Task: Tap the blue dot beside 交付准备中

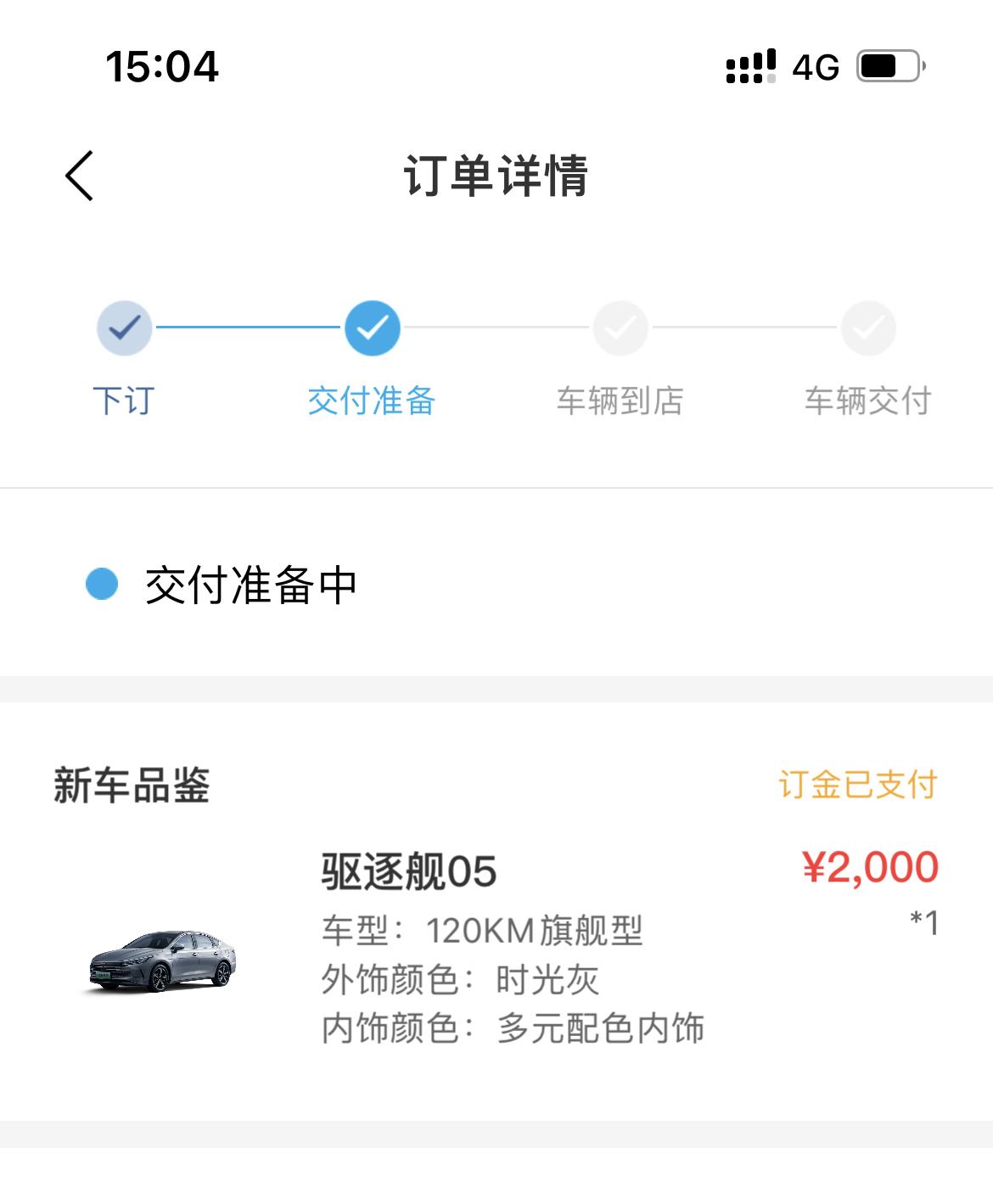Action: click(x=102, y=584)
